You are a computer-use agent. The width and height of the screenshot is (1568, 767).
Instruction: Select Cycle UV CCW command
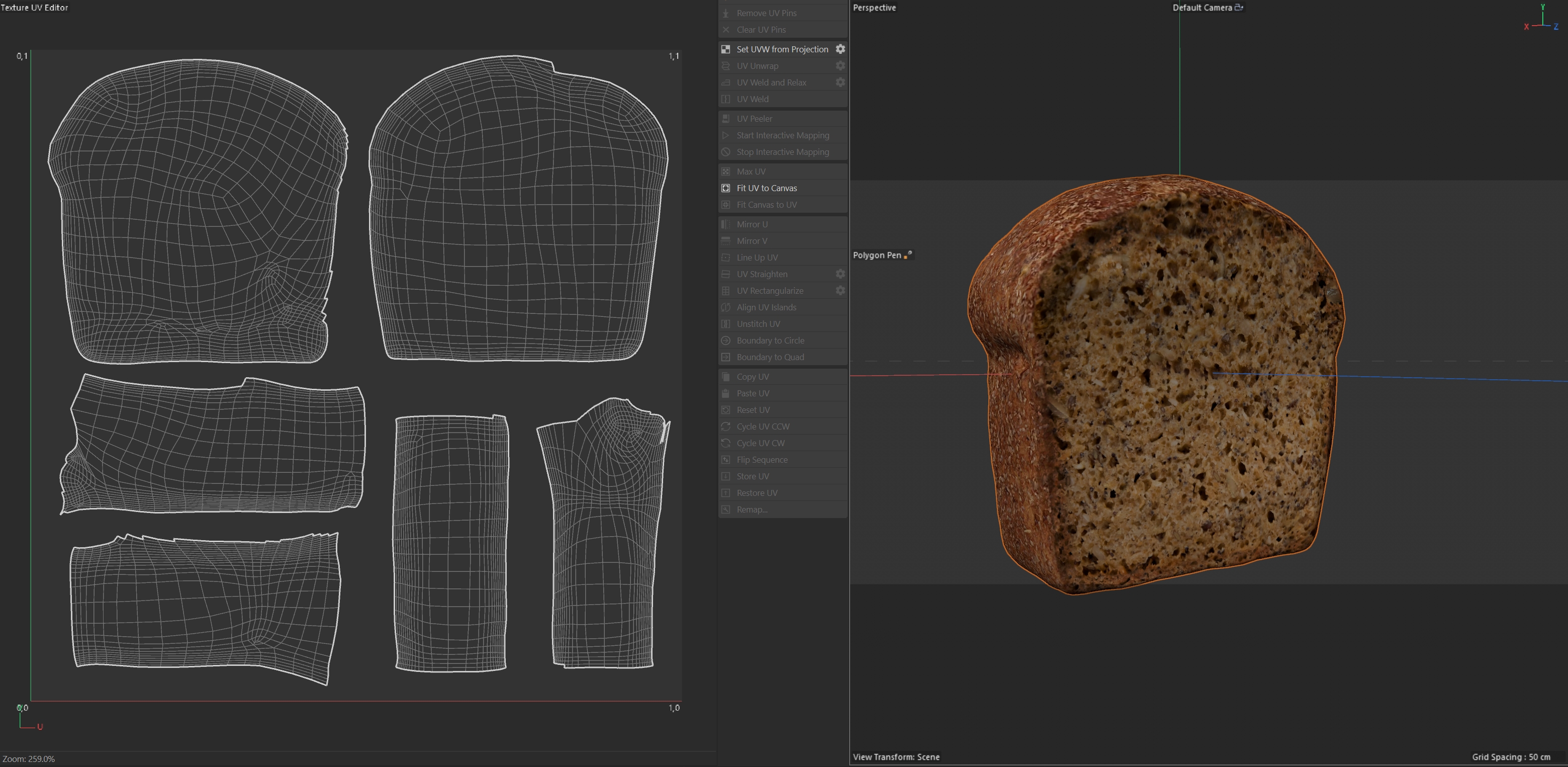tap(763, 427)
